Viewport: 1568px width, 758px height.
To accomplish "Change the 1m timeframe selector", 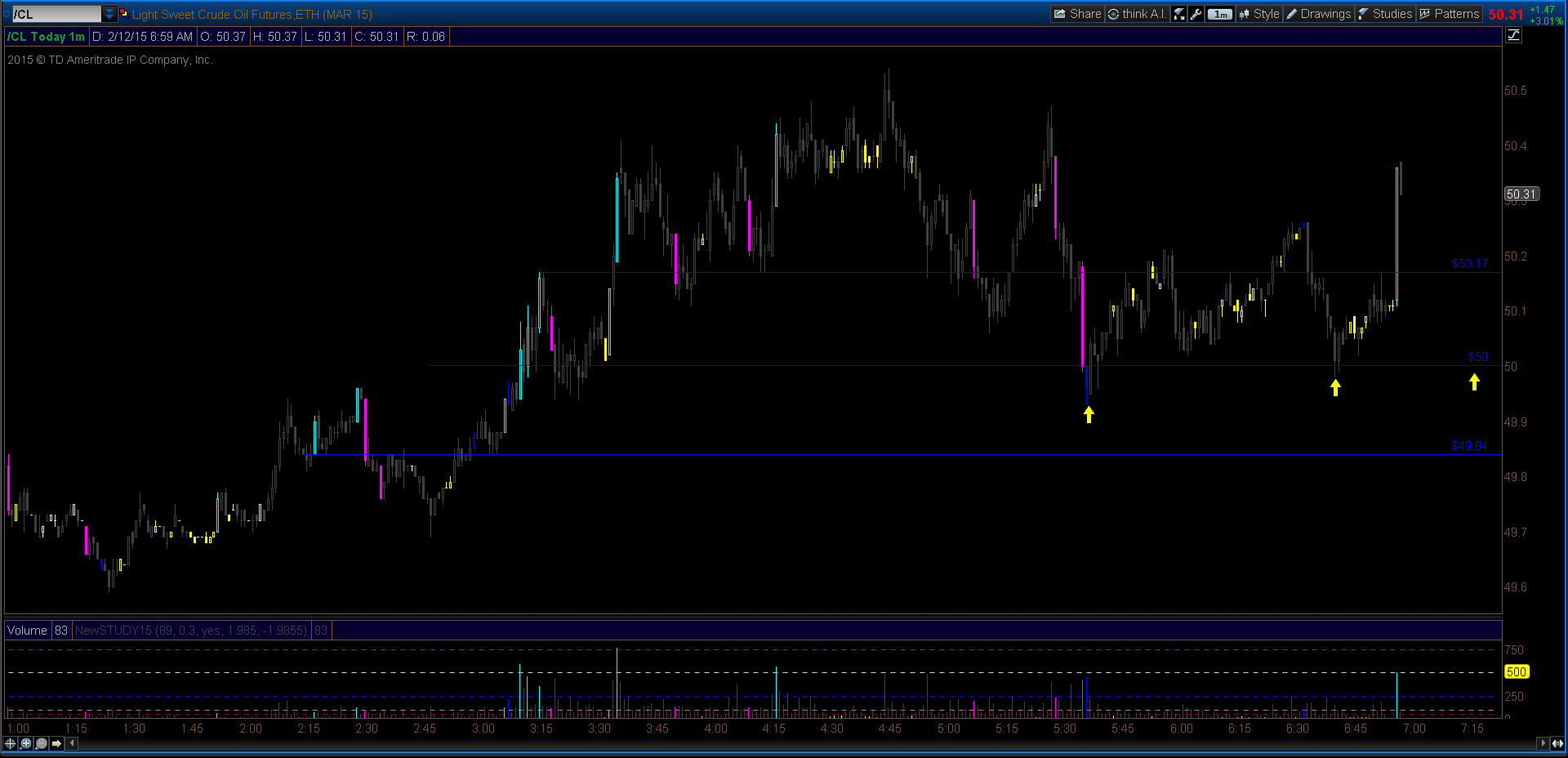I will click(x=1219, y=14).
